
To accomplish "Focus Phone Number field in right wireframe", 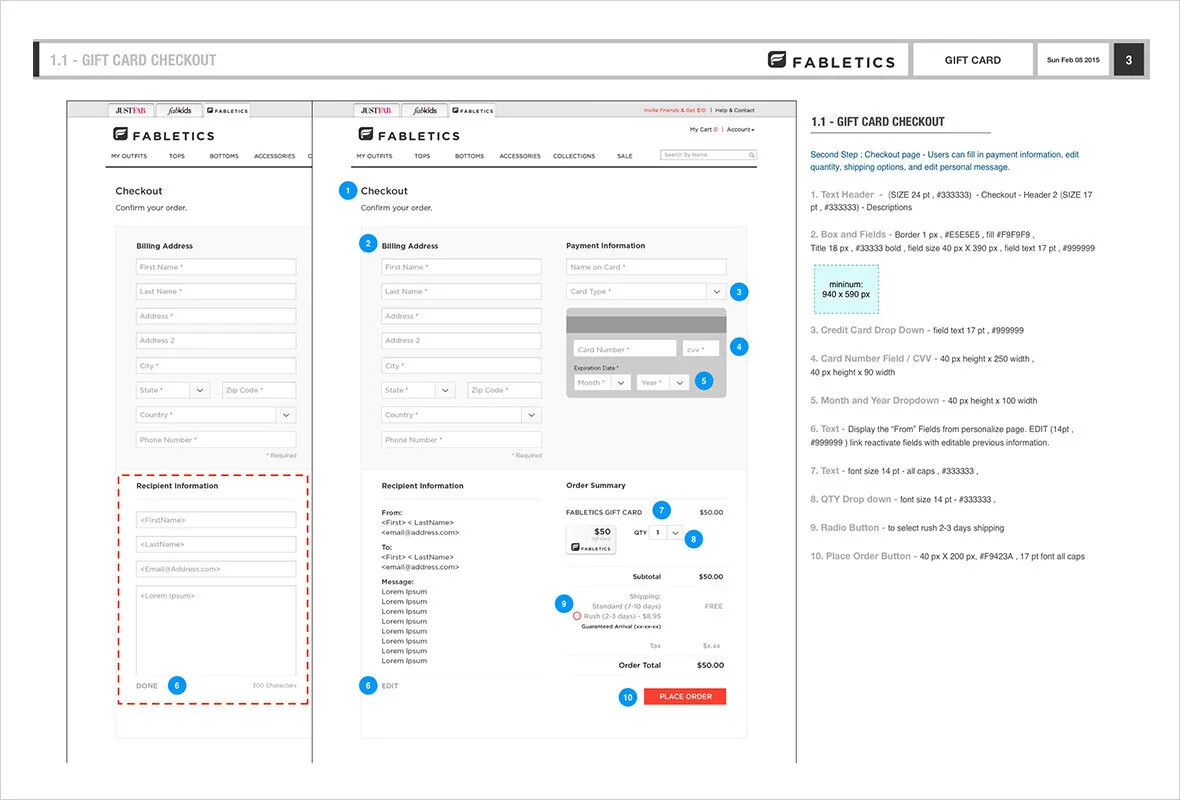I will coord(461,440).
